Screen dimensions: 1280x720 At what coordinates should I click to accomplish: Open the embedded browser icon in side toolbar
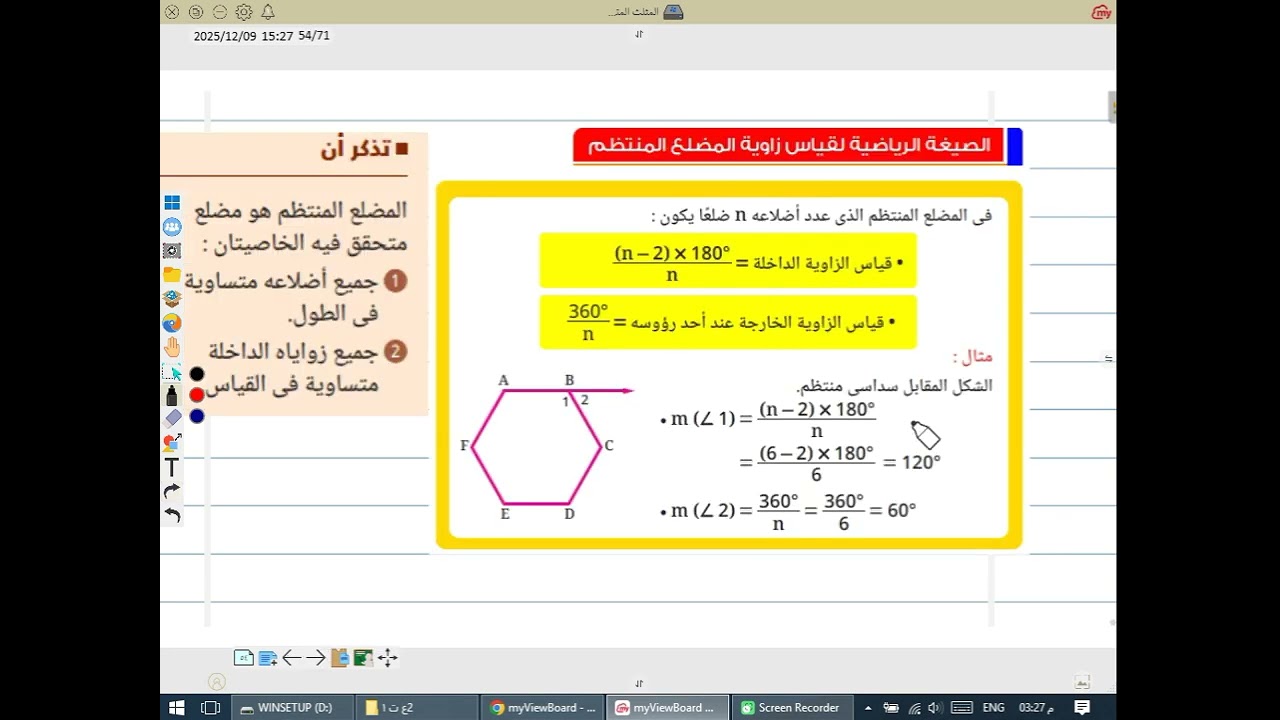[x=172, y=323]
